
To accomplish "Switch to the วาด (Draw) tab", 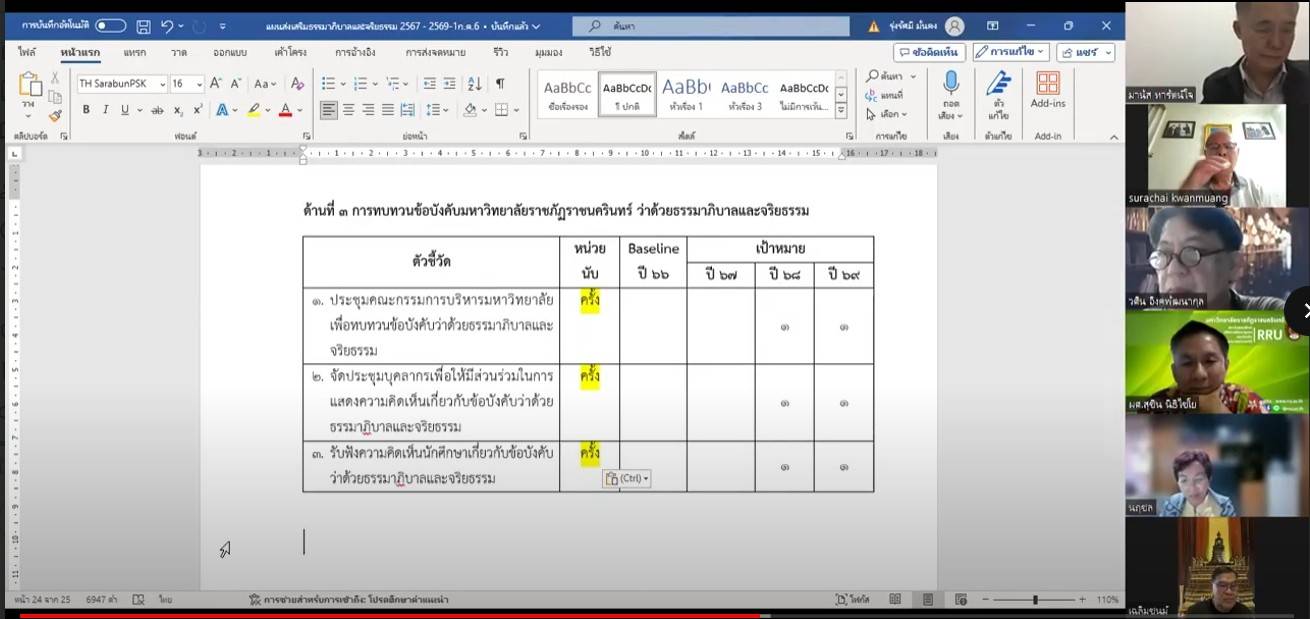I will pyautogui.click(x=179, y=52).
